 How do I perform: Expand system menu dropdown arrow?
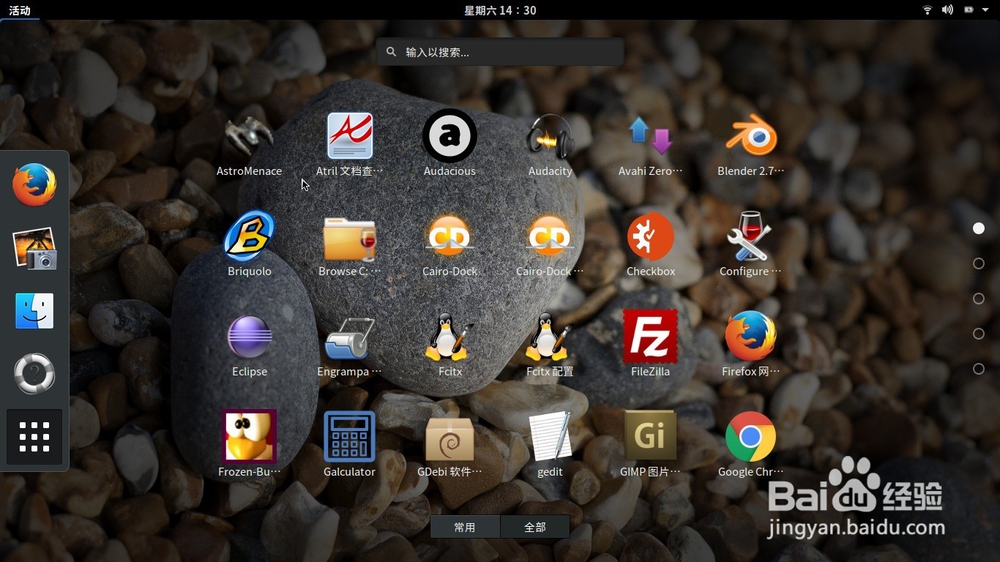point(985,10)
